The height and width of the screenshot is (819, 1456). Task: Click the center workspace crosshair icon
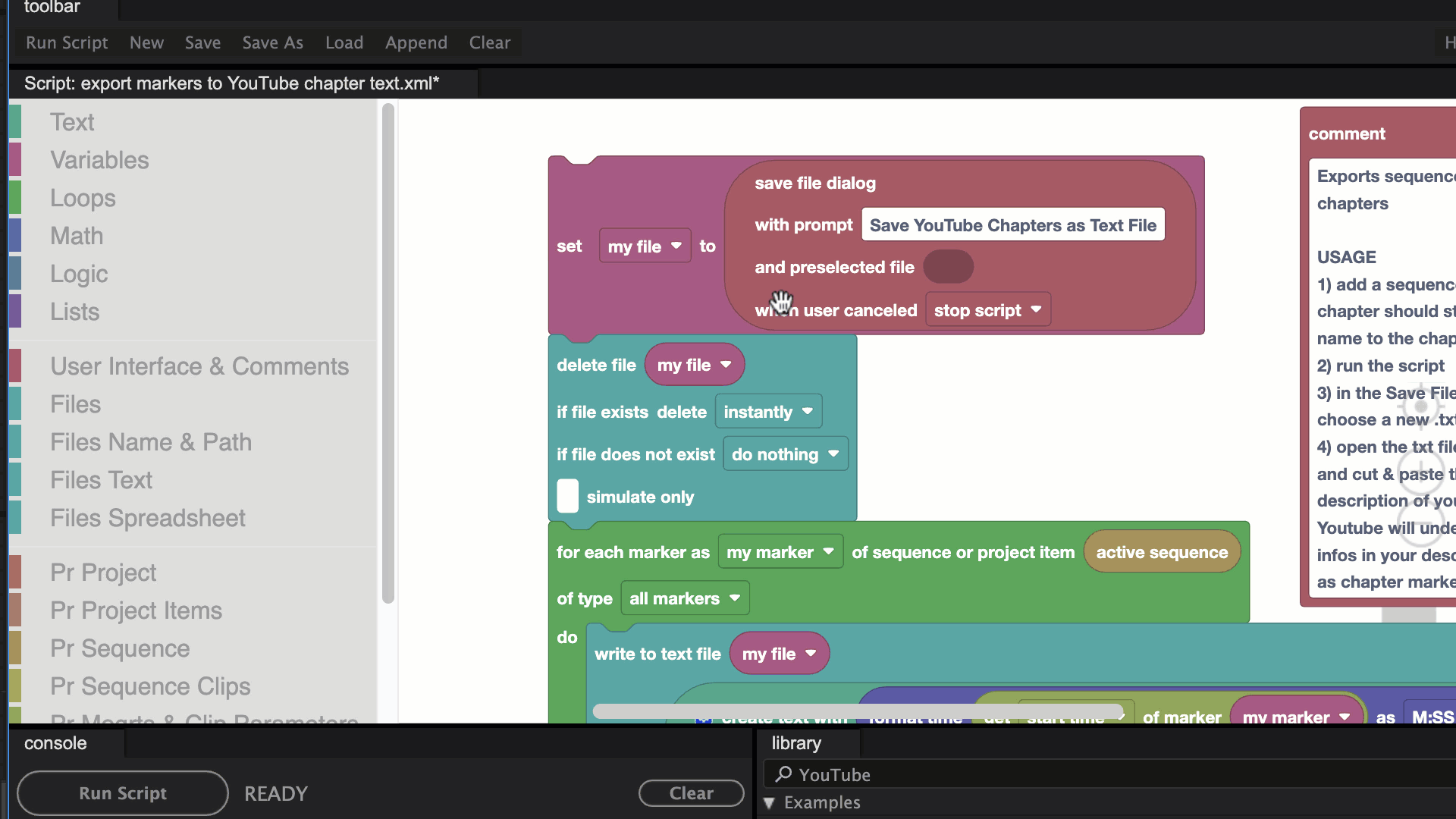point(1421,406)
